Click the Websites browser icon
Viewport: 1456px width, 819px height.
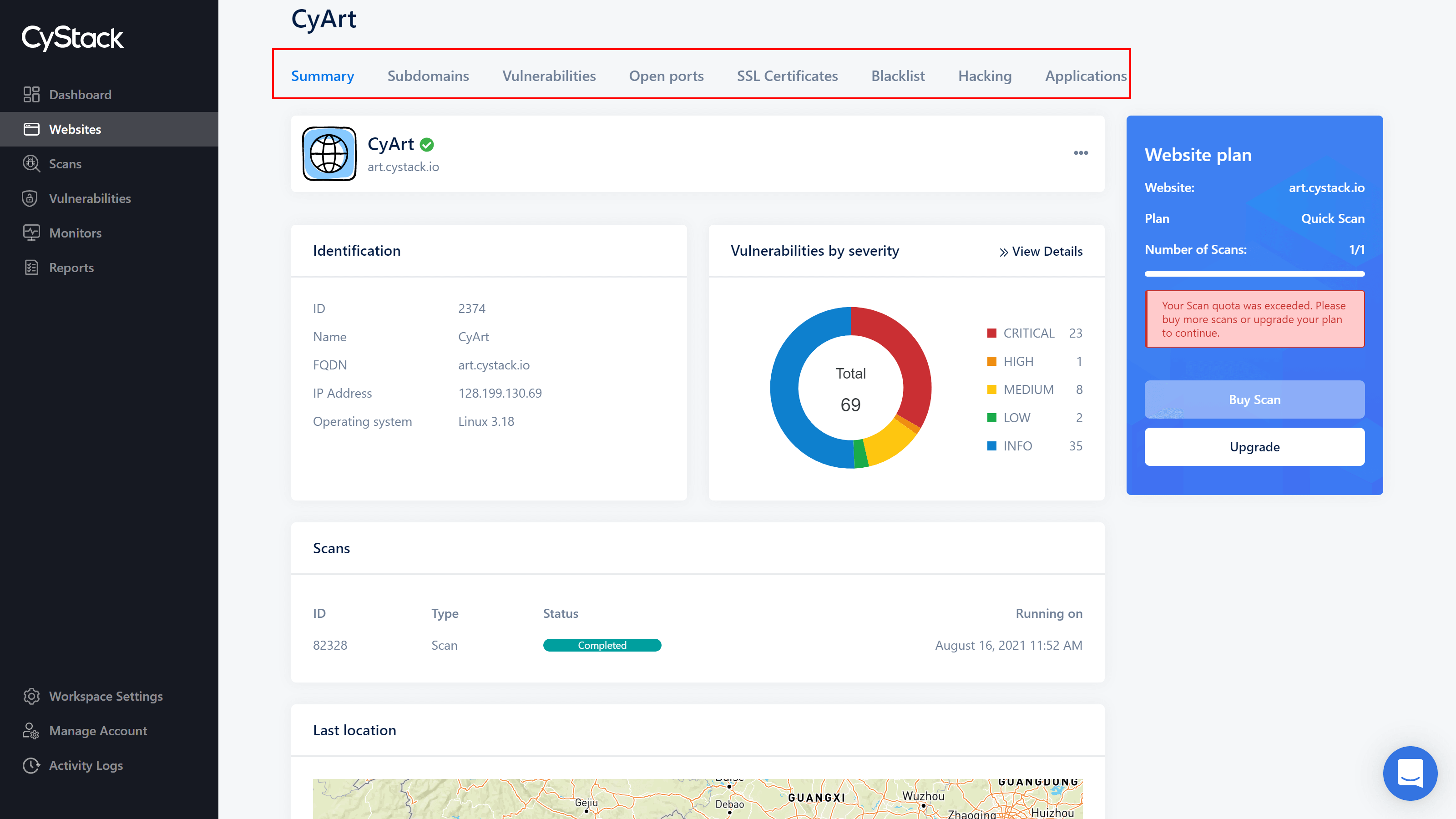click(31, 129)
